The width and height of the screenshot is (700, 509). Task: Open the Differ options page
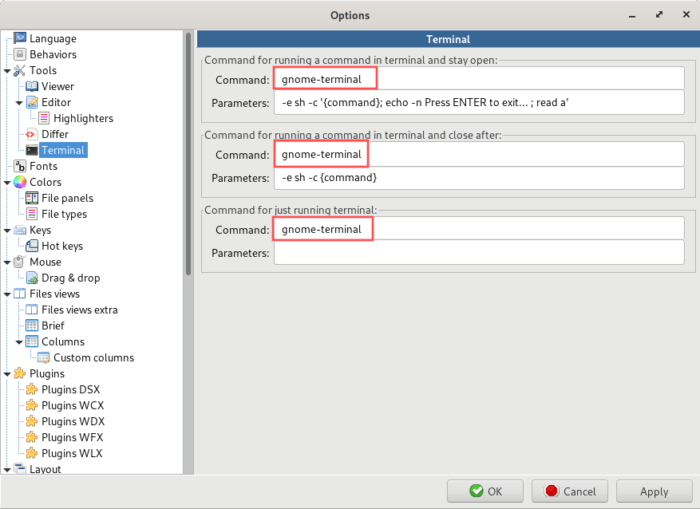click(x=55, y=134)
